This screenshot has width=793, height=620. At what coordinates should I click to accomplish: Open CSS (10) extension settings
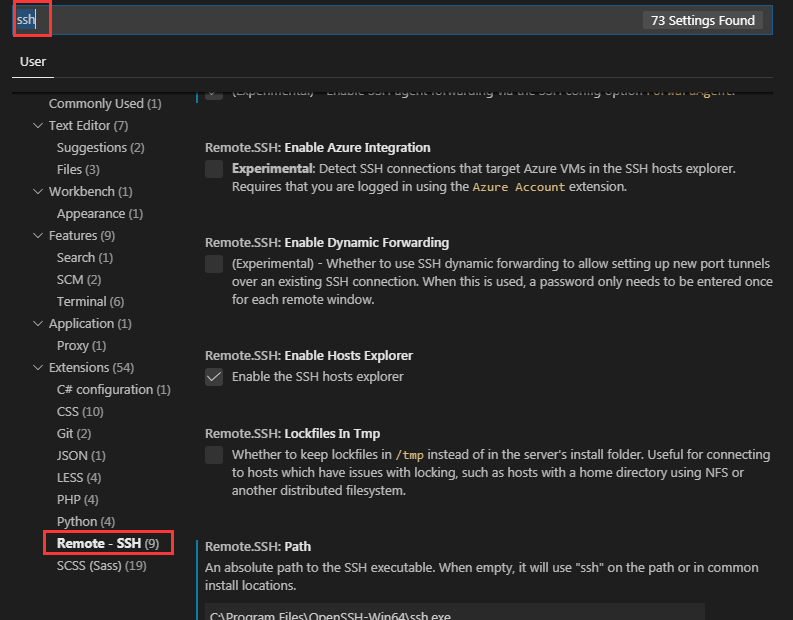(x=80, y=412)
